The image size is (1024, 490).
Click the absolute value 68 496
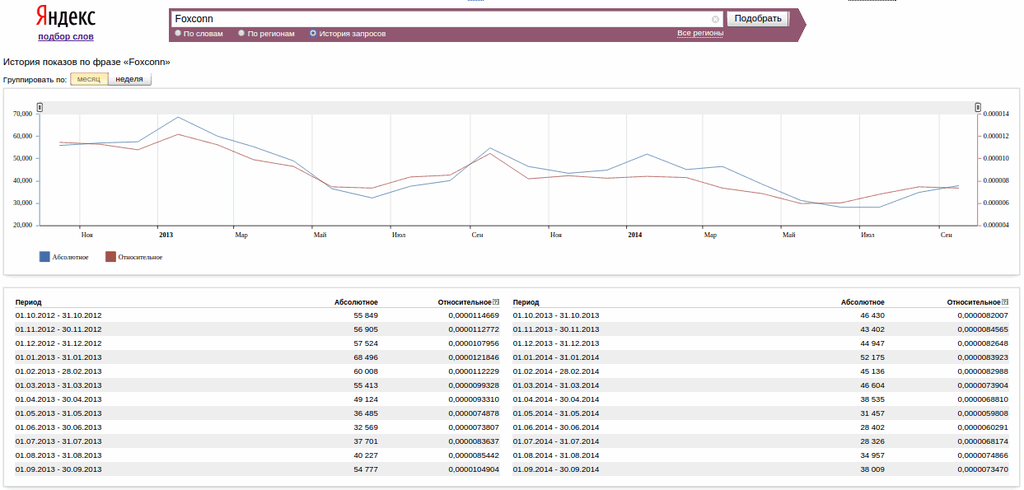point(364,357)
